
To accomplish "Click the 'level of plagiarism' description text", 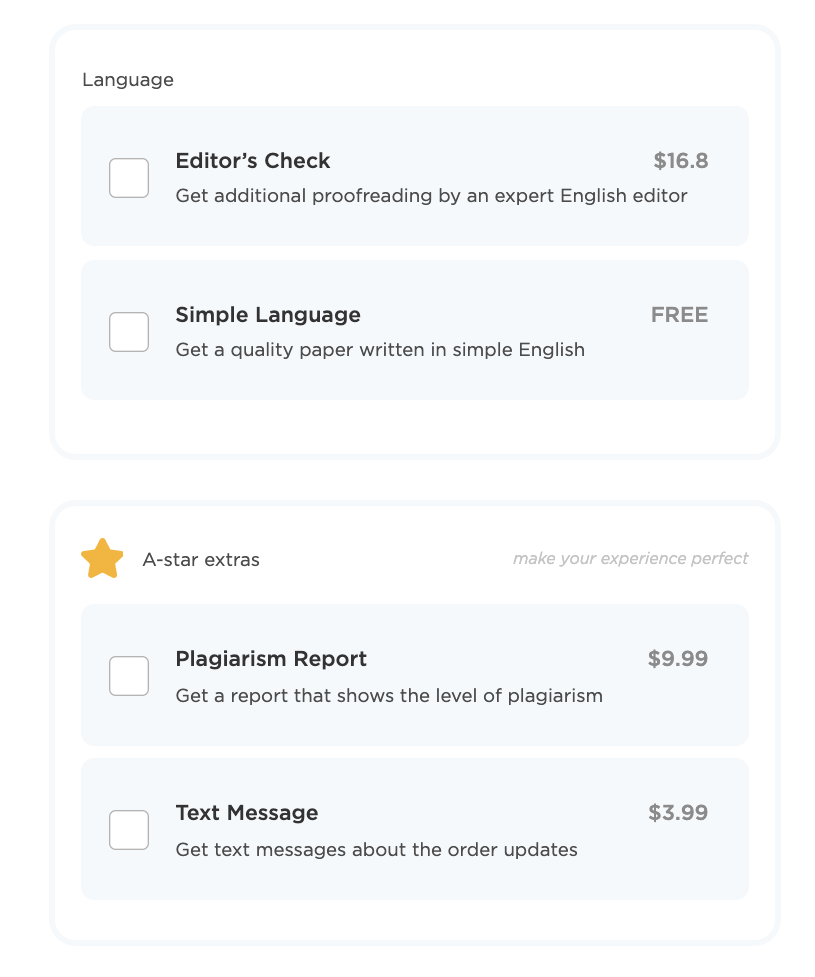I will click(x=389, y=695).
